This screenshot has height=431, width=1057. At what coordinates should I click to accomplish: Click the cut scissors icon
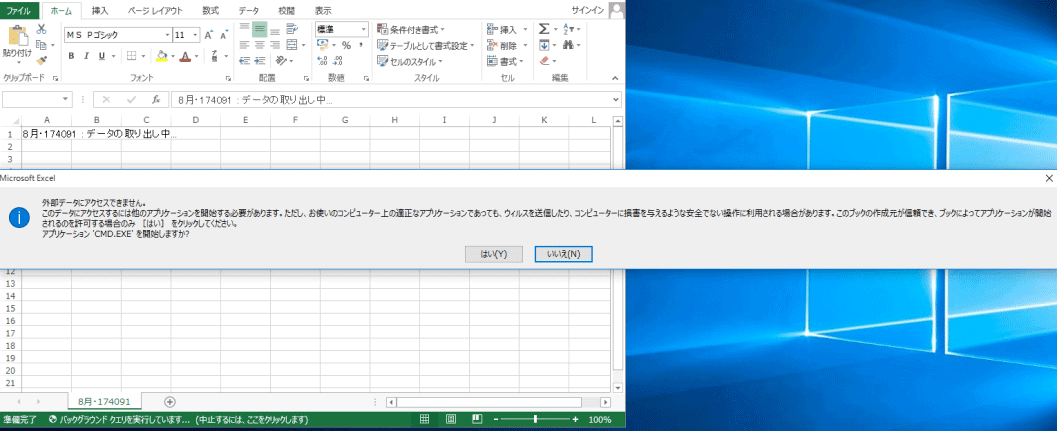click(x=42, y=30)
